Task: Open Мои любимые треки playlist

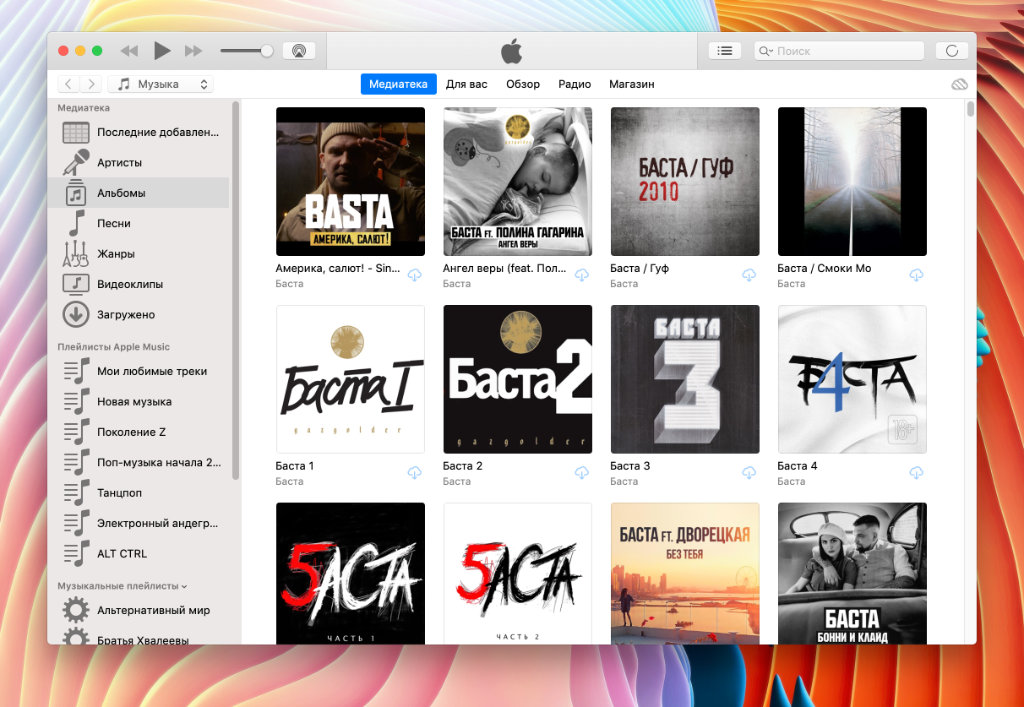Action: click(x=138, y=371)
